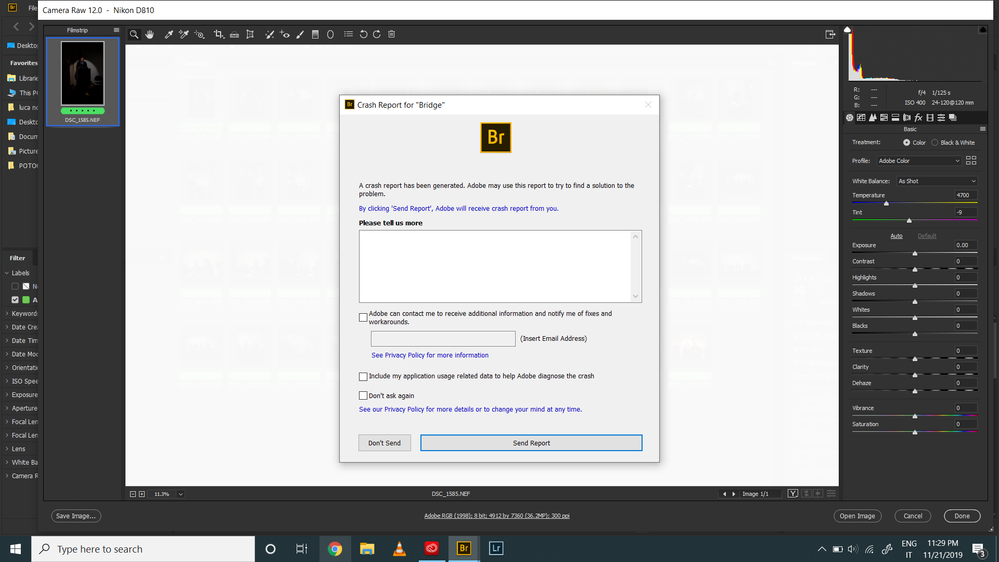Expand the Keywords filter group
999x562 pixels.
7,313
